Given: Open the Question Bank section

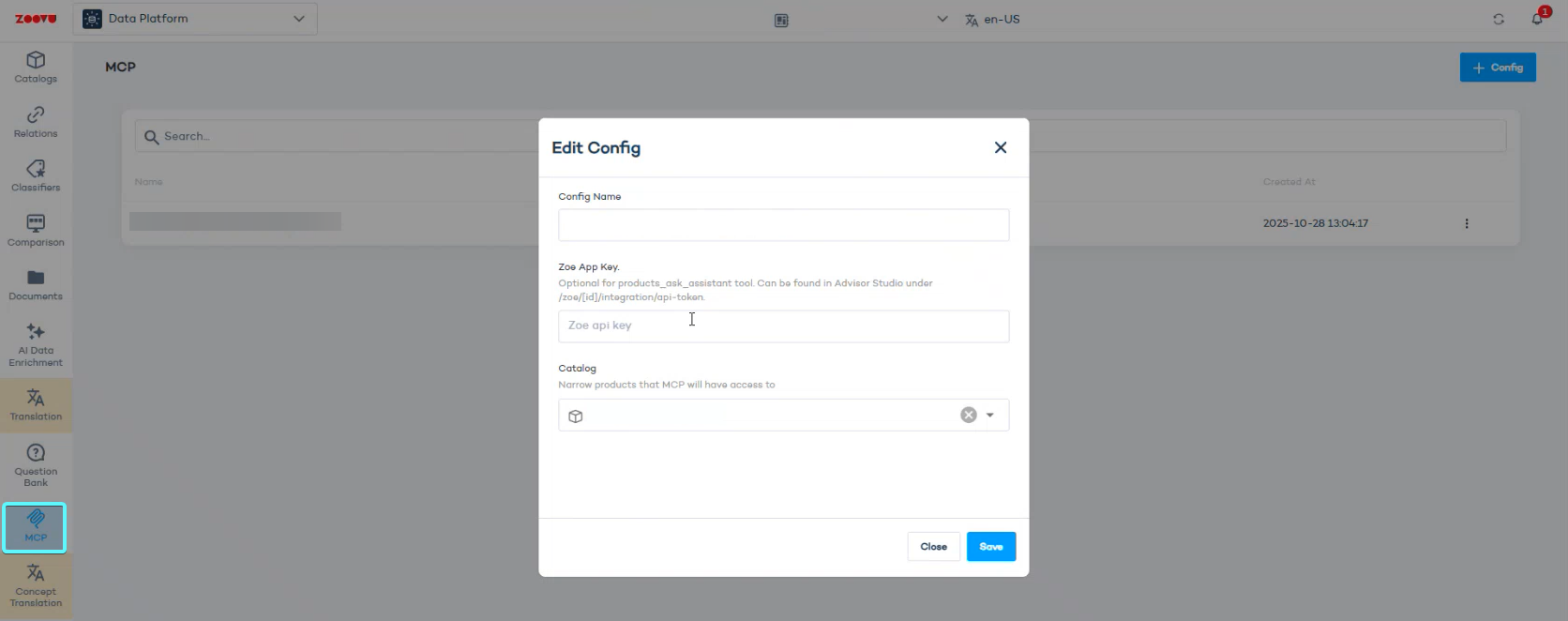Looking at the screenshot, I should [36, 465].
